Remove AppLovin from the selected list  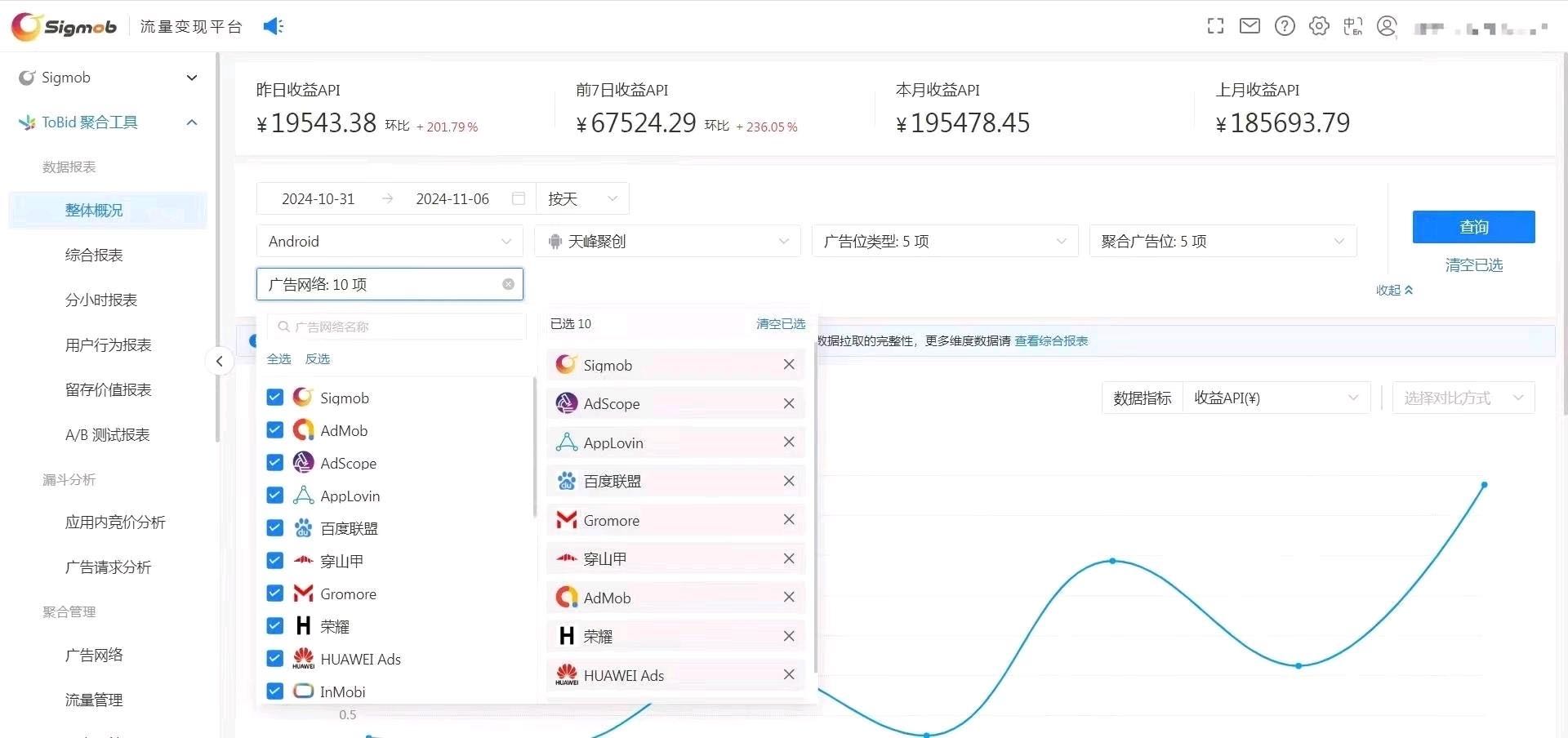point(788,442)
